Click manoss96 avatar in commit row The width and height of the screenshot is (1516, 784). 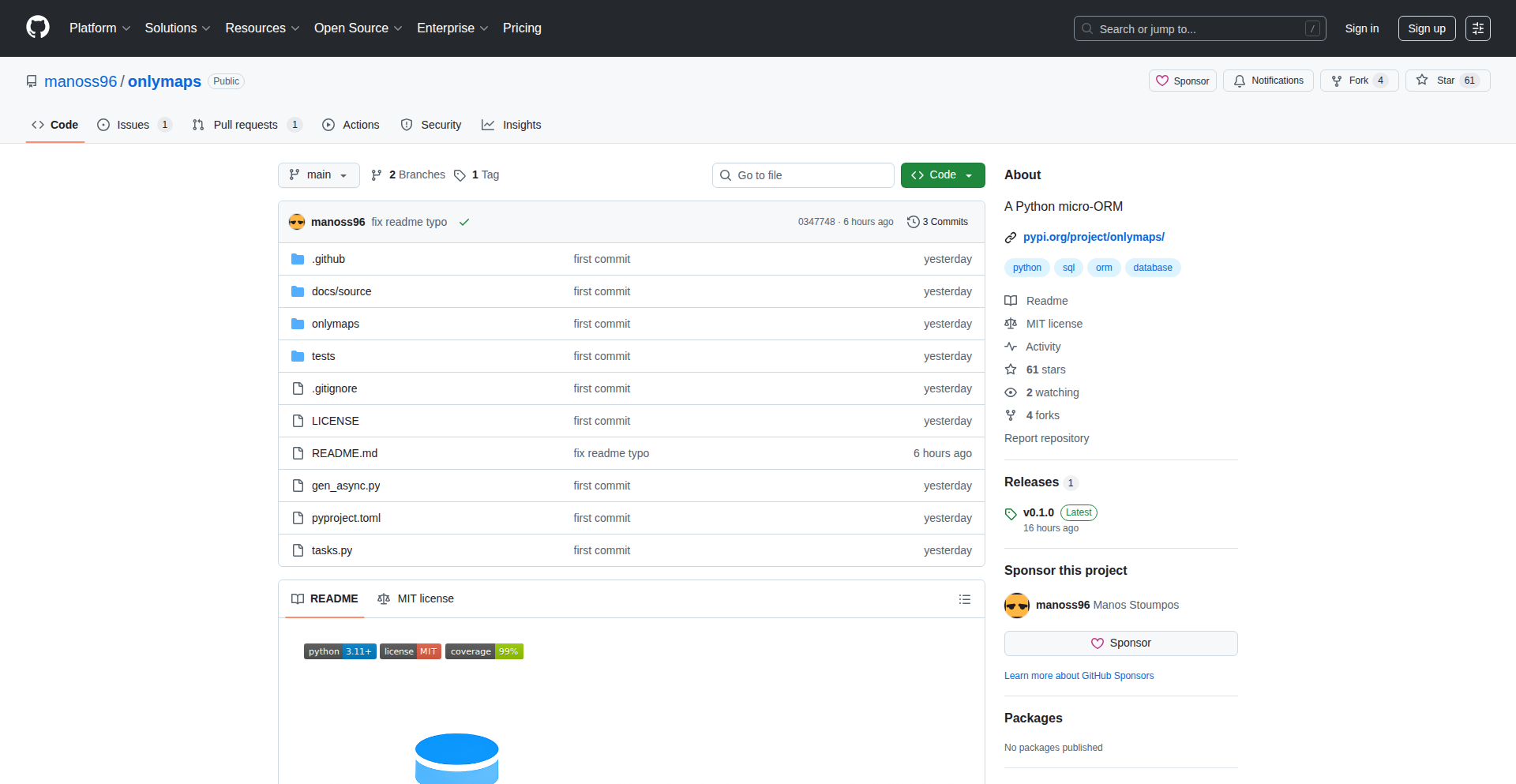click(x=297, y=222)
